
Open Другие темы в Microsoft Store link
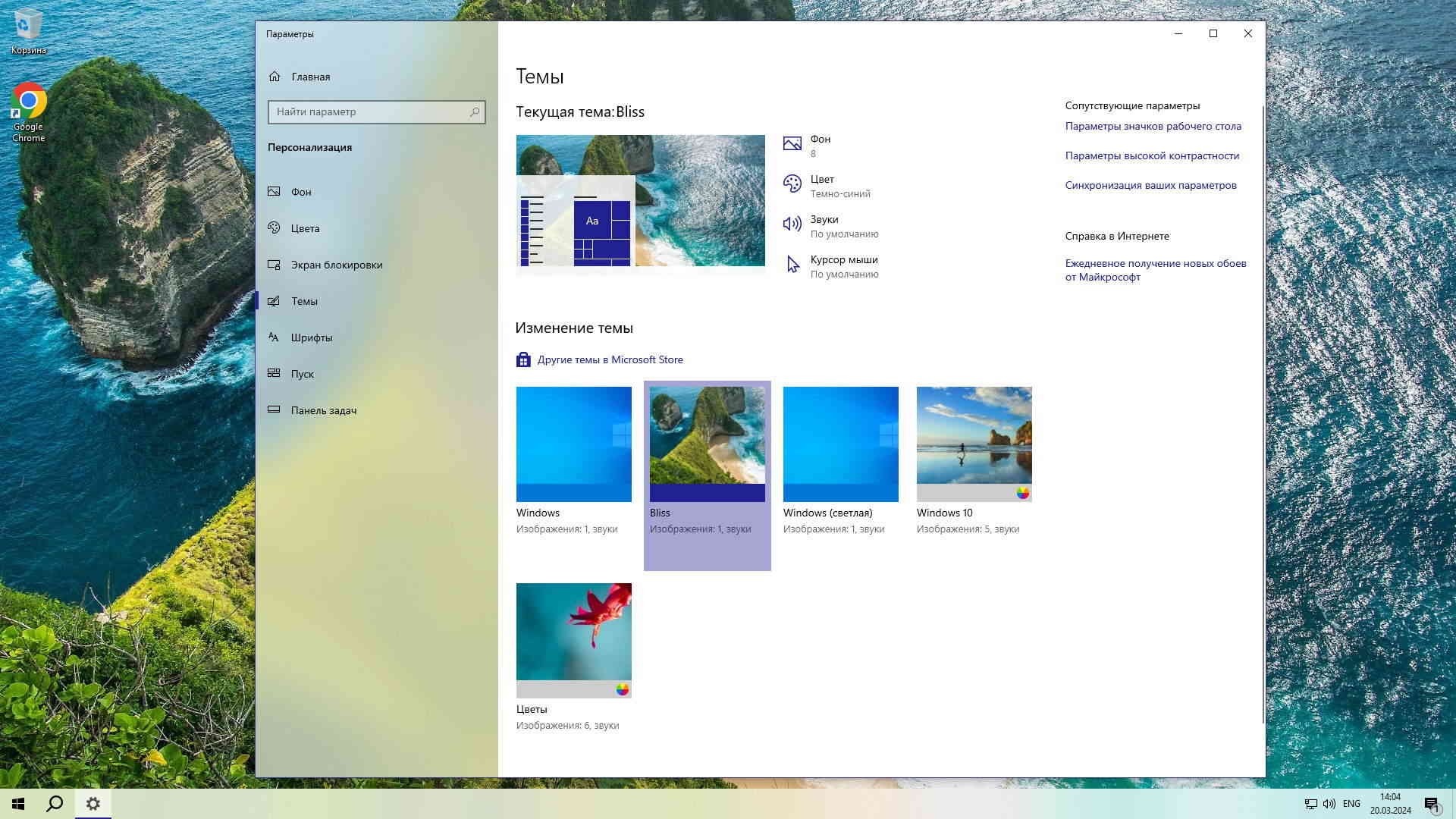610,359
